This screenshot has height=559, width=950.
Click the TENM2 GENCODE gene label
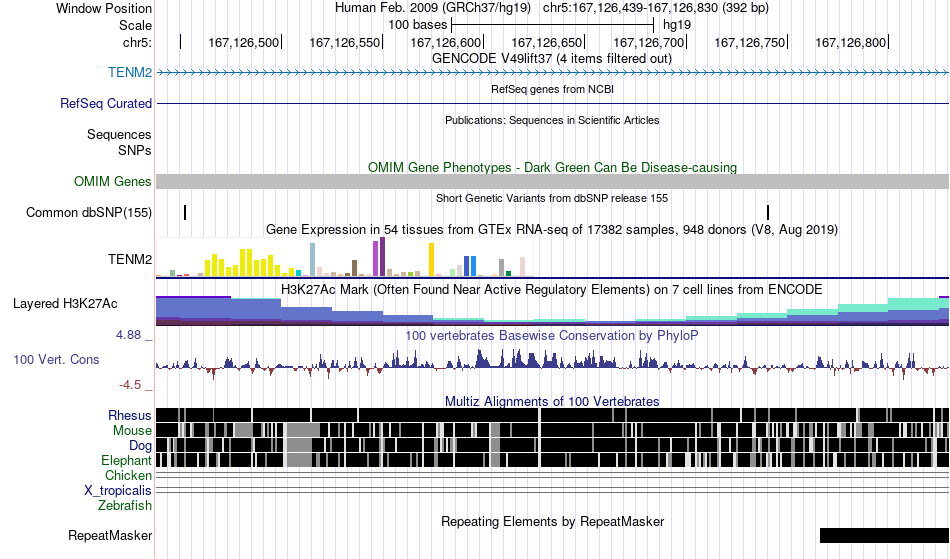click(130, 73)
